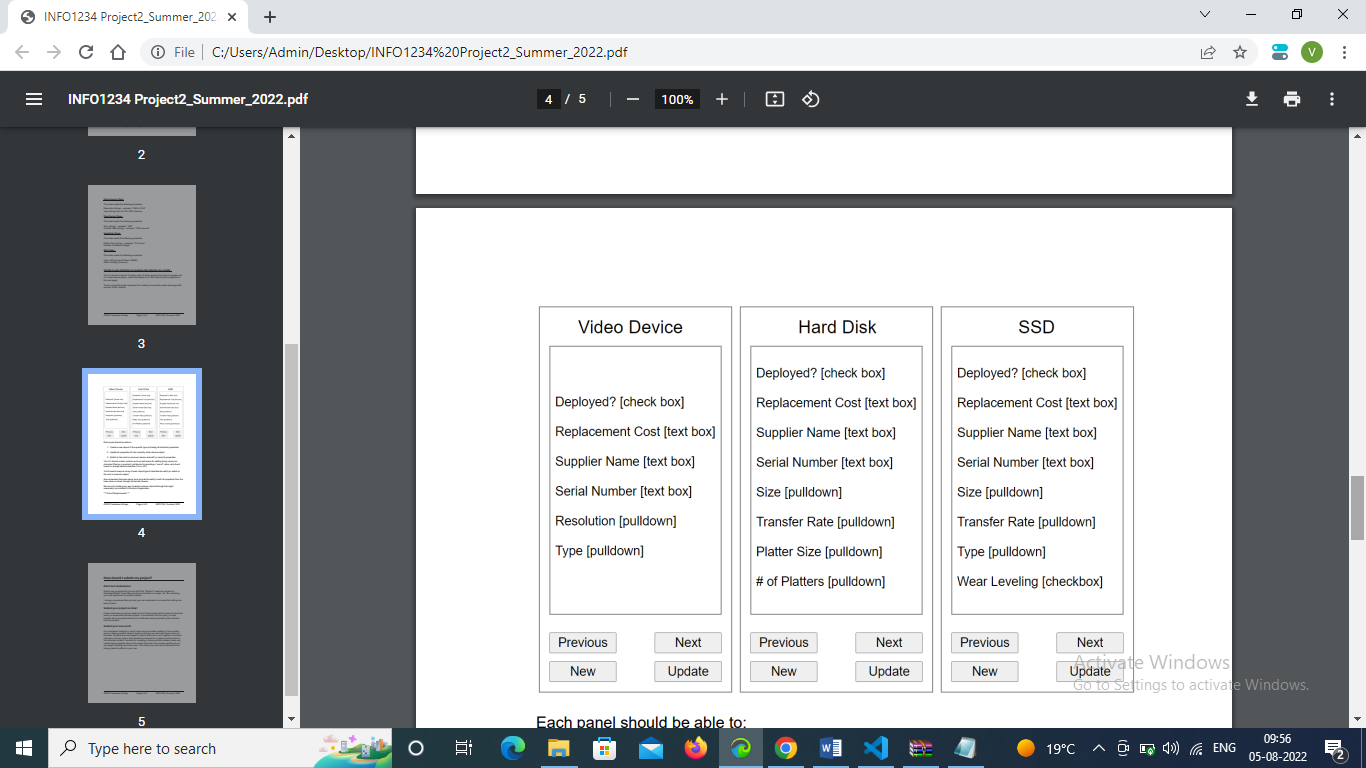
Task: Switch to Google Chrome on the taskbar
Action: (x=786, y=748)
